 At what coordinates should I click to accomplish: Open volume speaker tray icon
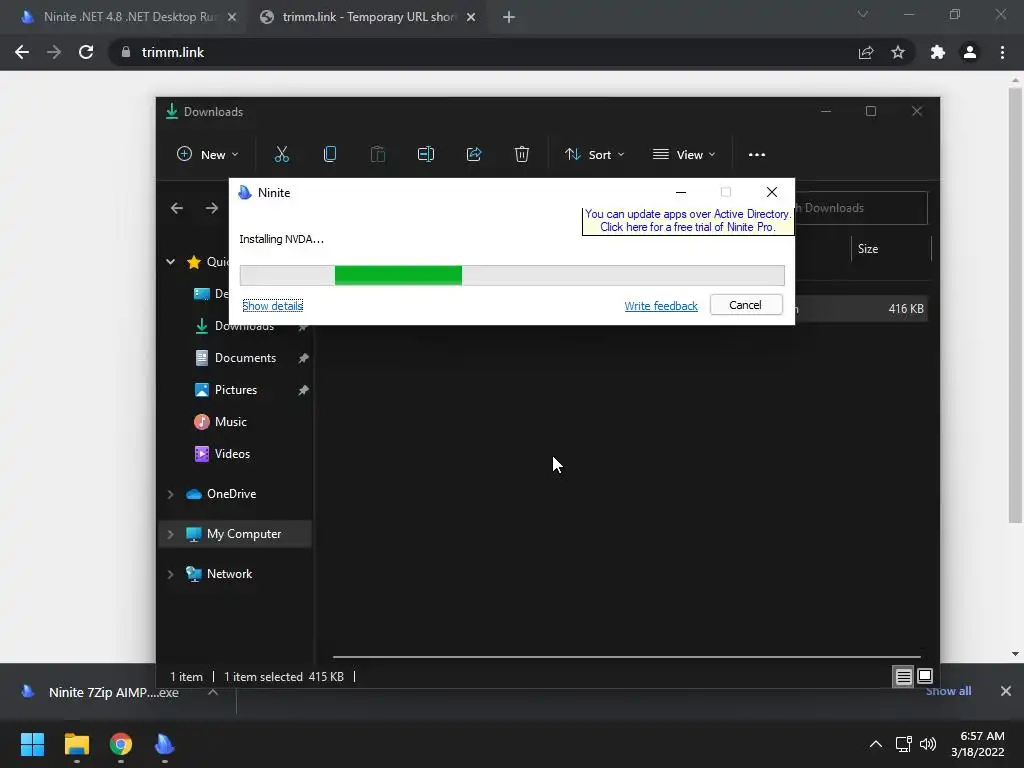tap(928, 744)
